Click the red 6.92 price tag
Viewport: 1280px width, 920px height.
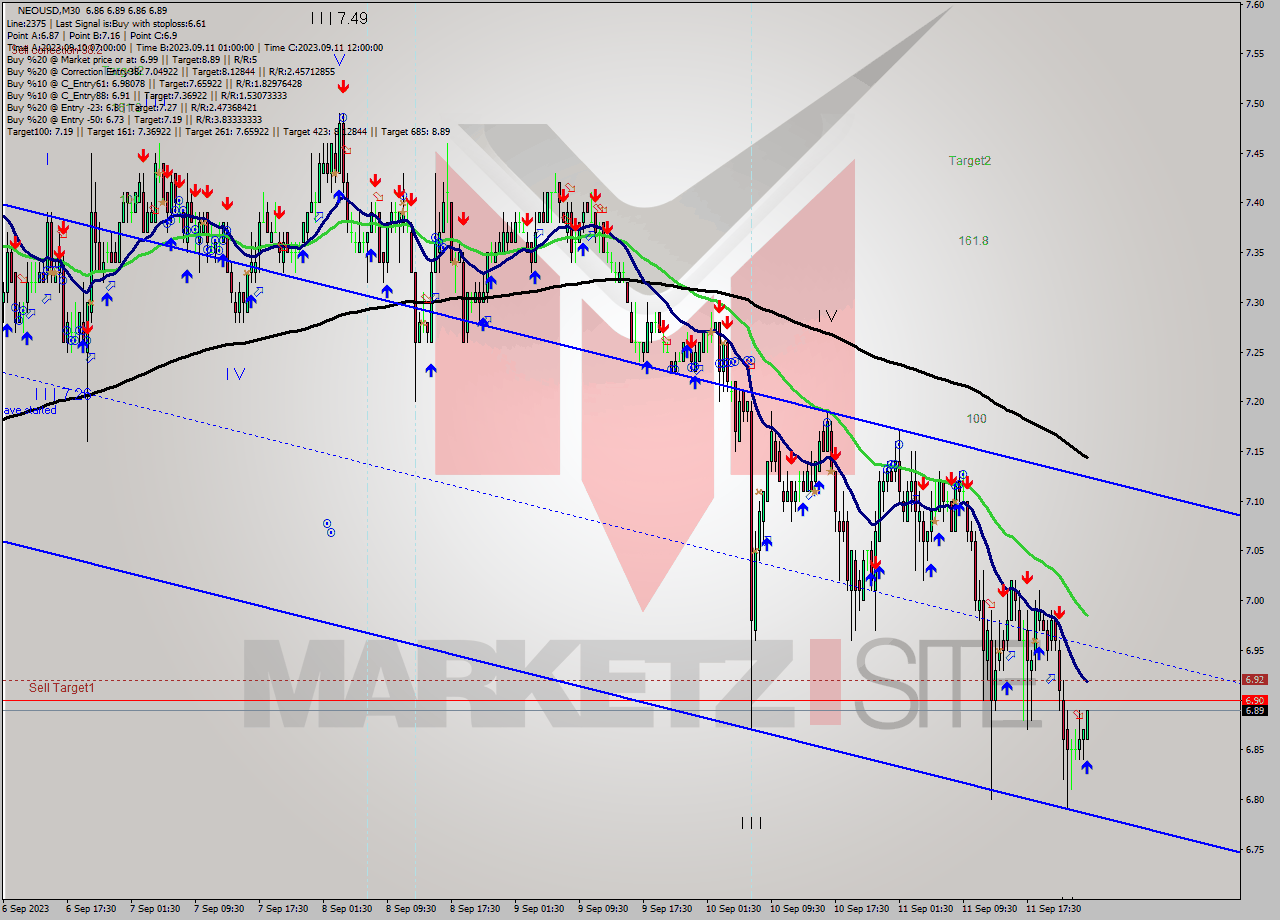coord(1254,679)
